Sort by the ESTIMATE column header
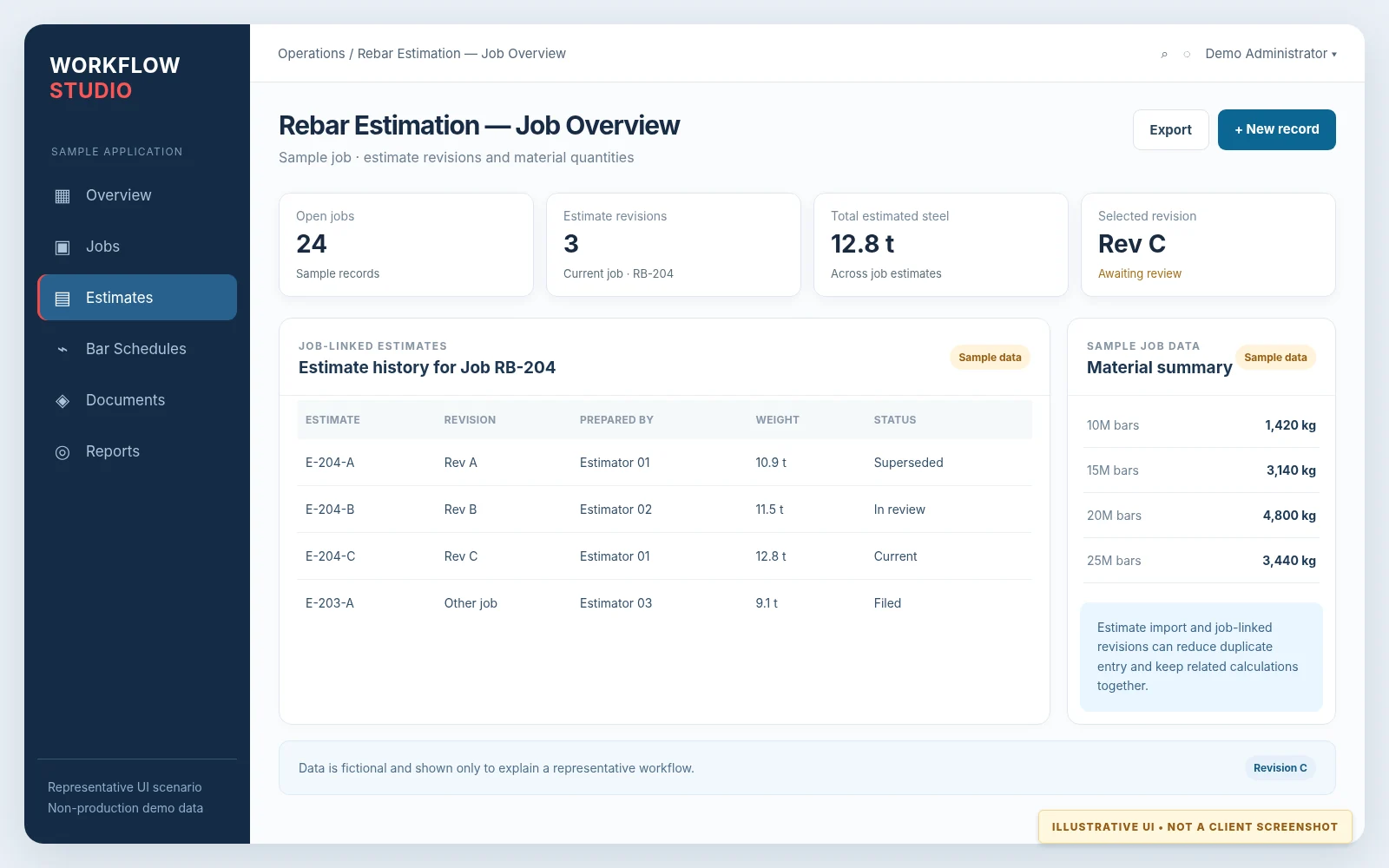 pyautogui.click(x=332, y=420)
